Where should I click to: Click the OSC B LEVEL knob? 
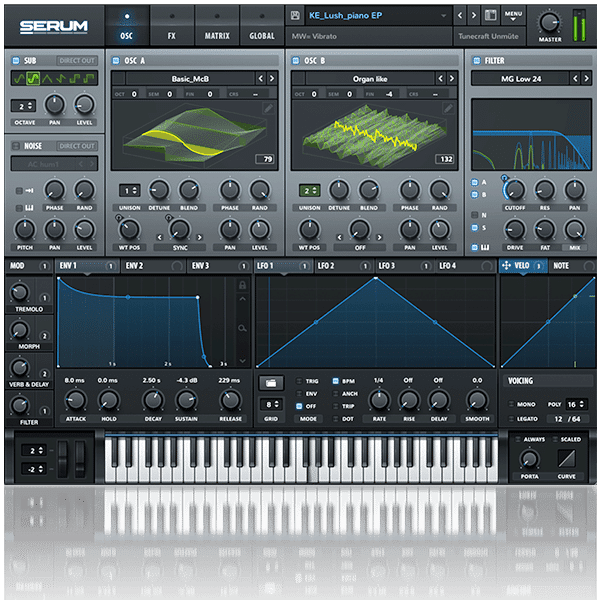[439, 230]
